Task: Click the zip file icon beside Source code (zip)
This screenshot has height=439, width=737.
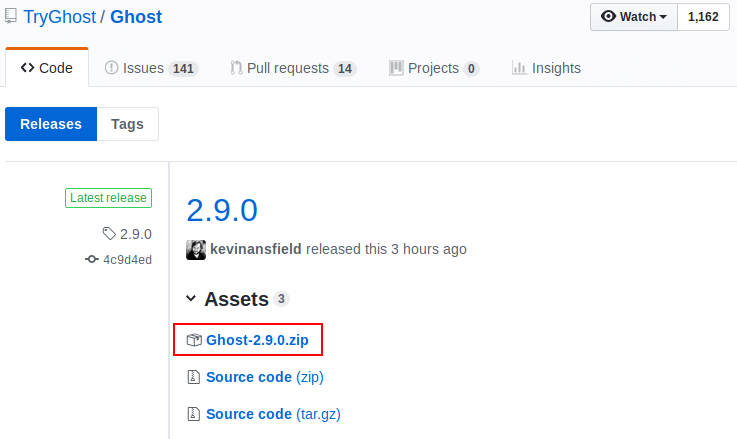Action: tap(194, 377)
